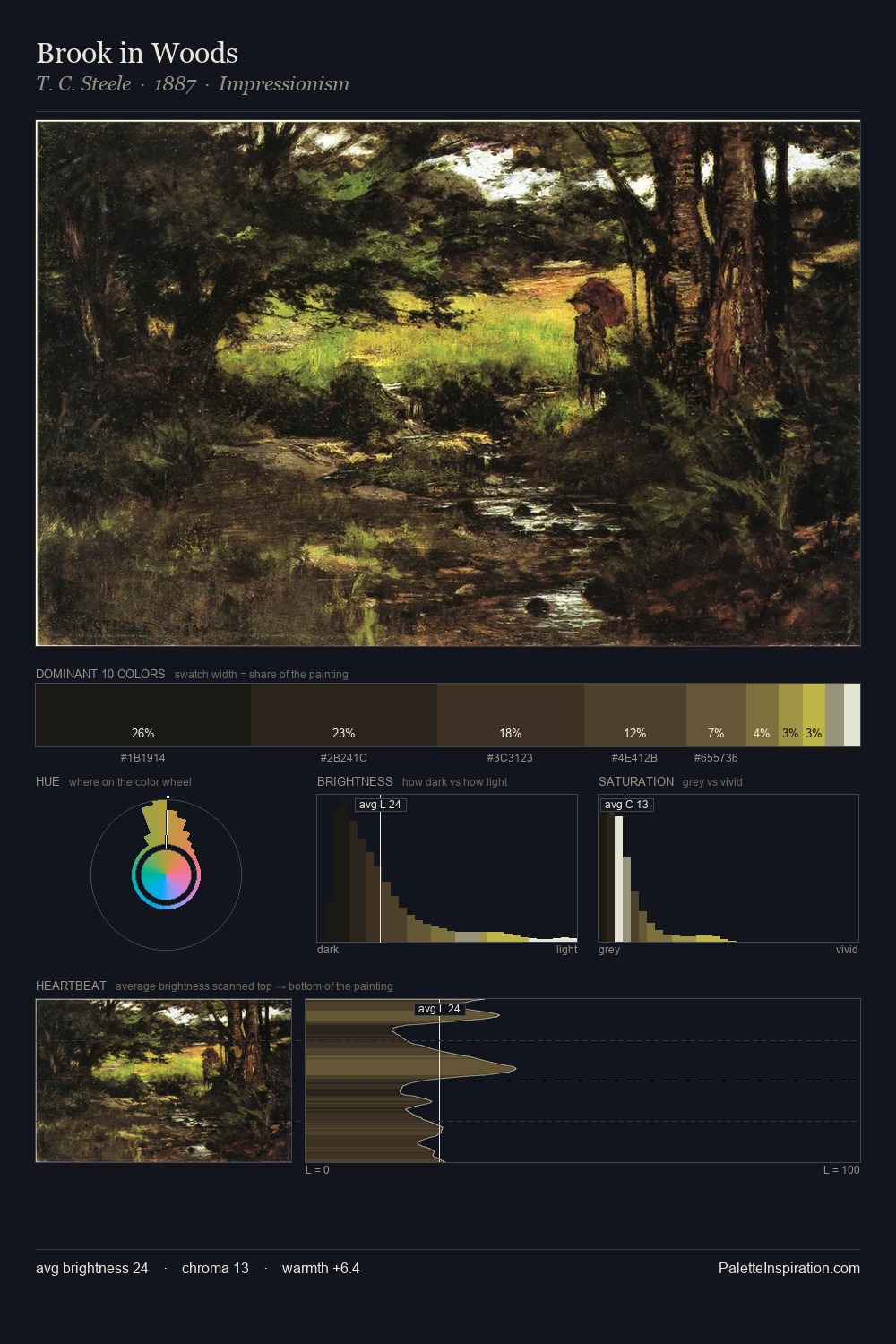Click the DOMINANT 10 COLORS heading
Viewport: 896px width, 1344px height.
click(x=100, y=674)
